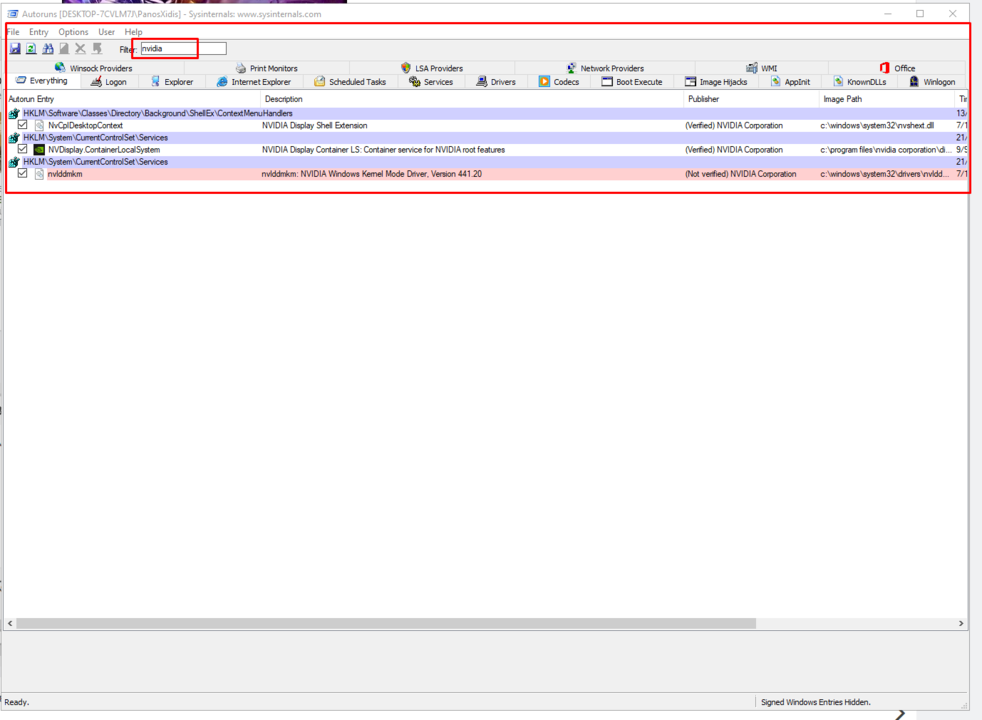Open the File menu
982x720 pixels.
pyautogui.click(x=13, y=32)
